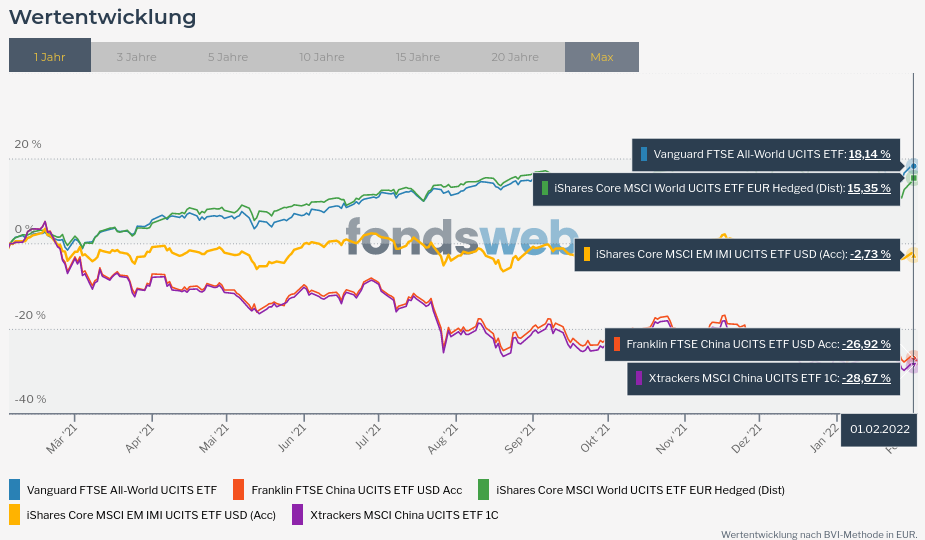Screen dimensions: 925x540
Task: Click Vanguard 18,14 % tooltip value
Action: tap(869, 155)
